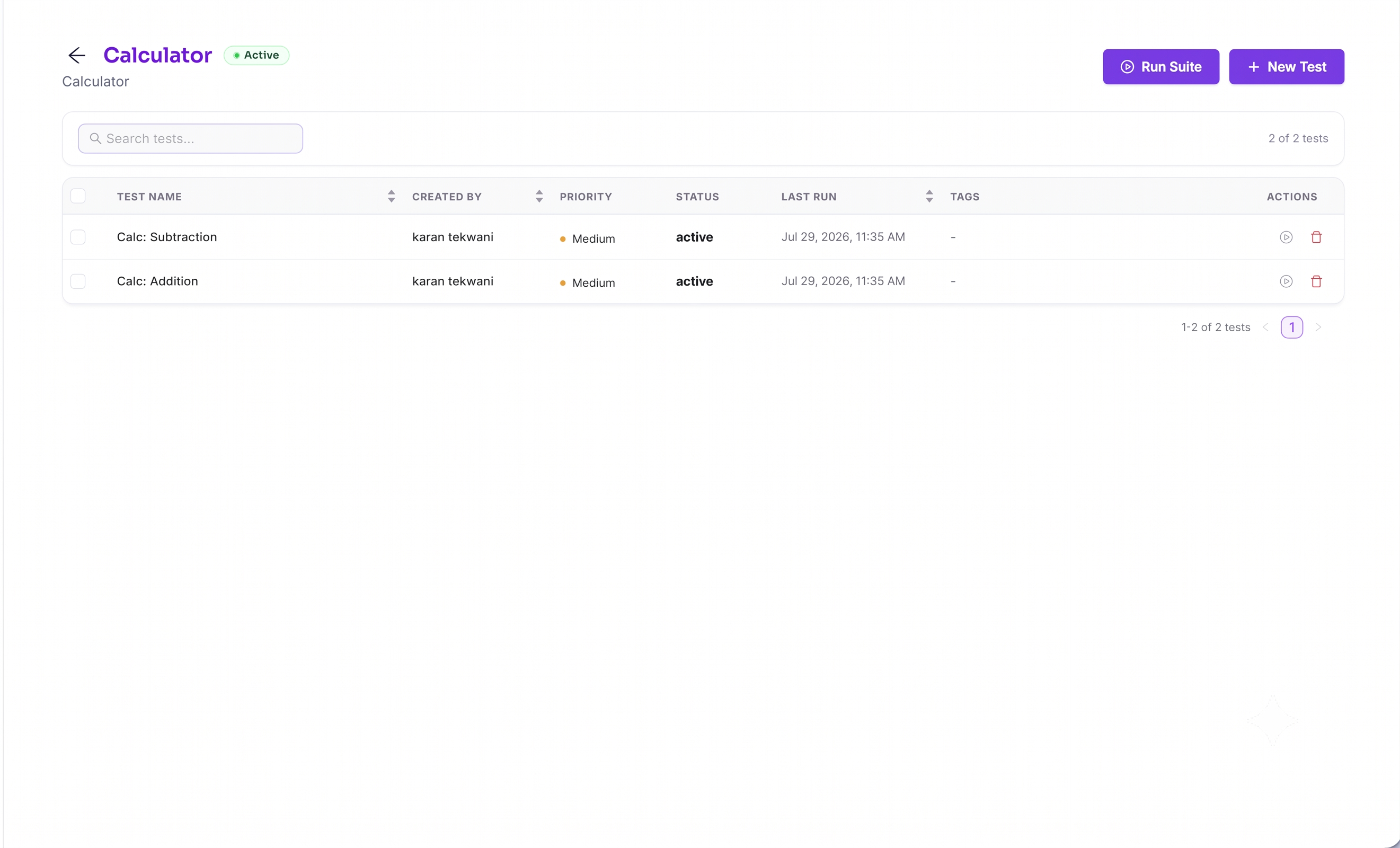Check the Calc: Addition row checkbox
This screenshot has width=1400, height=848.
tap(78, 281)
